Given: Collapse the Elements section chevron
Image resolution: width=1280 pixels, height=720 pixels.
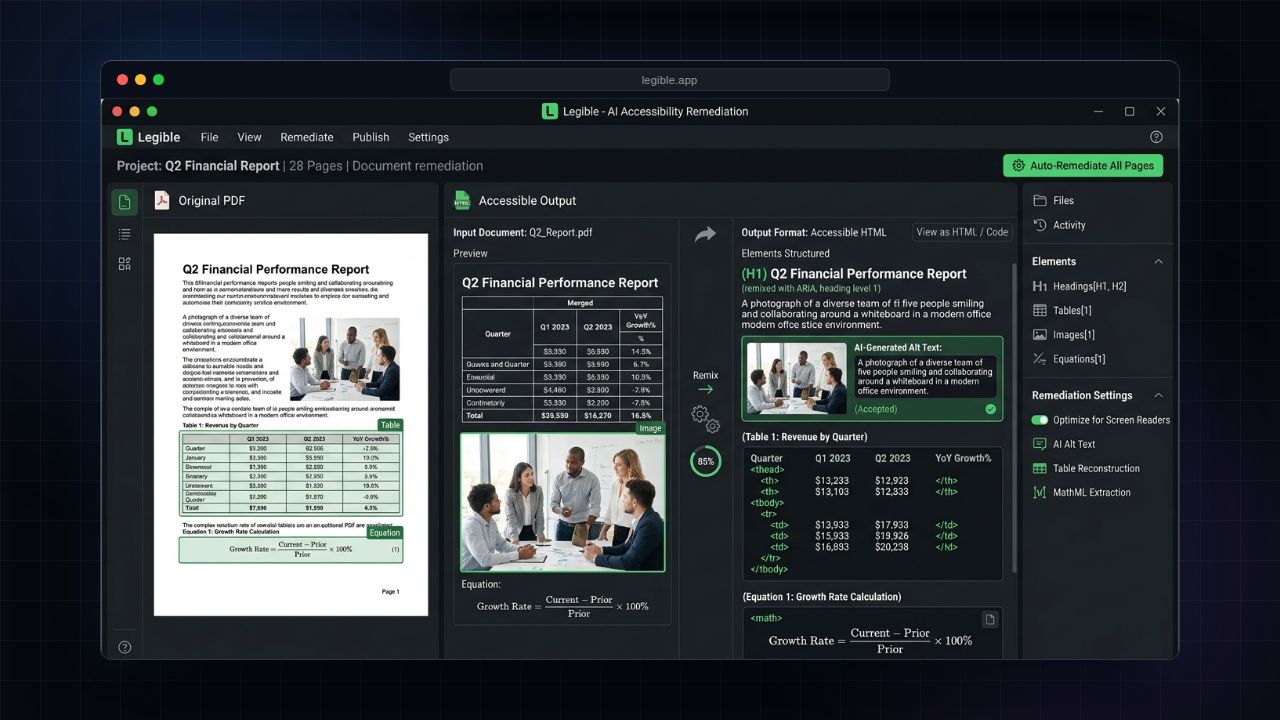Looking at the screenshot, I should pos(1159,261).
